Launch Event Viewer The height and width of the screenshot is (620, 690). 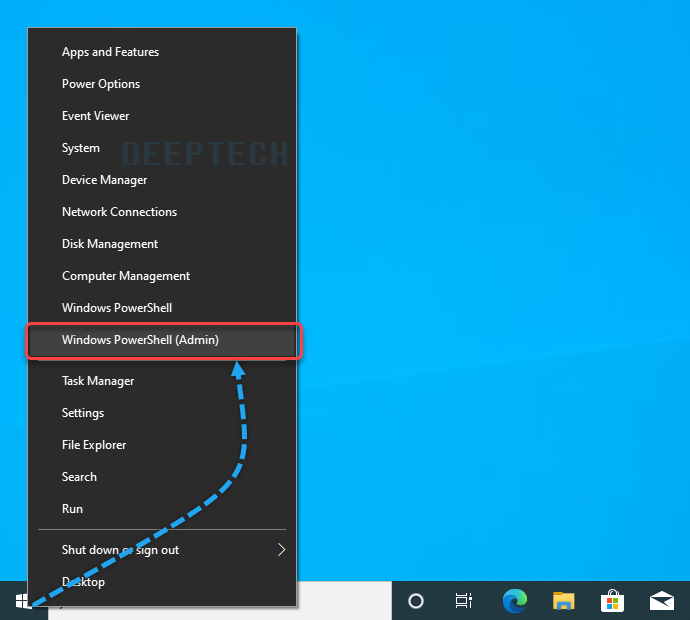(x=162, y=116)
